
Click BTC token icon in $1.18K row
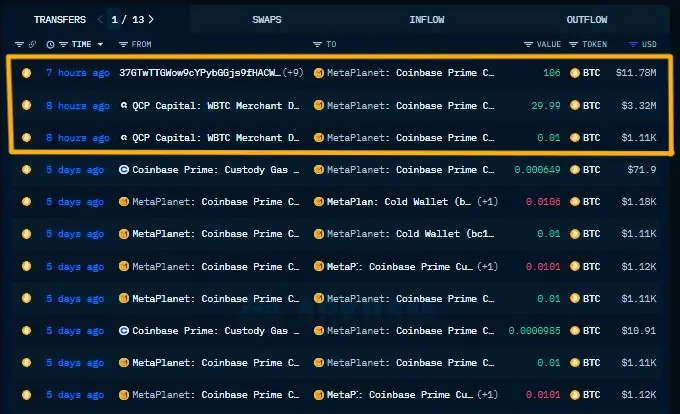point(575,202)
